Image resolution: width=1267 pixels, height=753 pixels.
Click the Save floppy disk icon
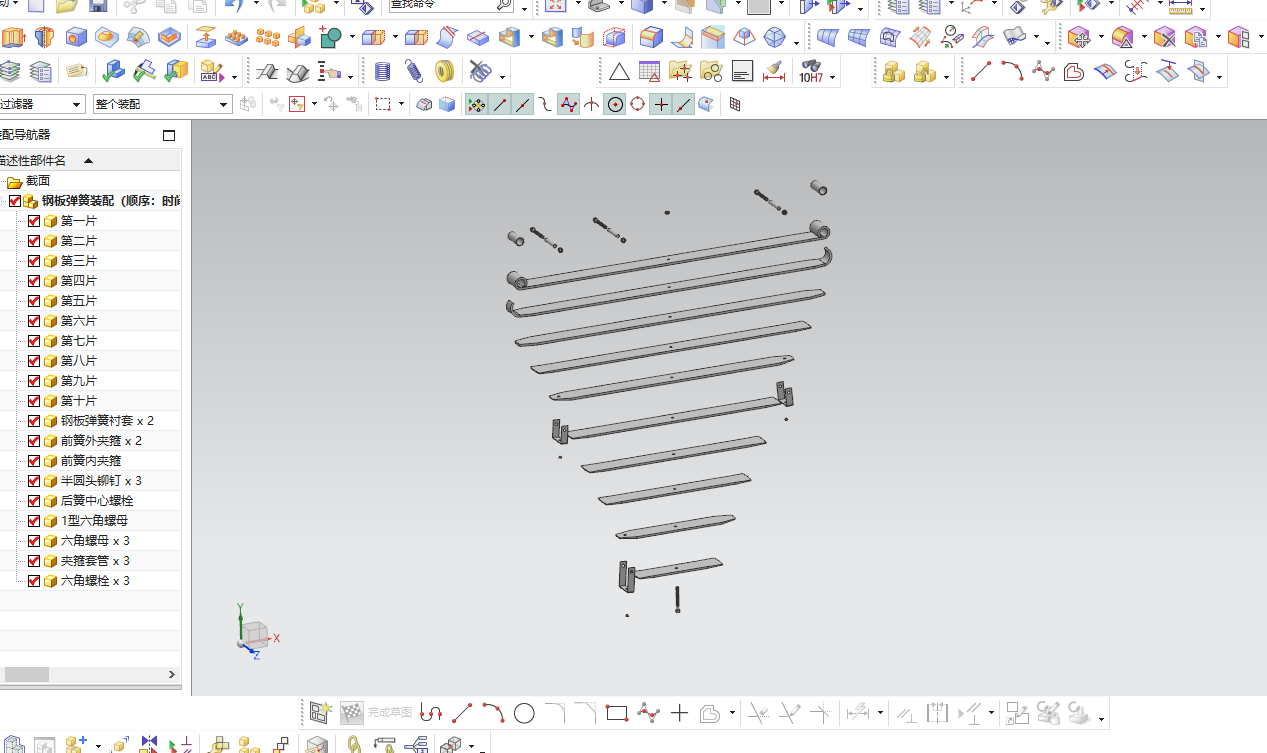click(98, 6)
